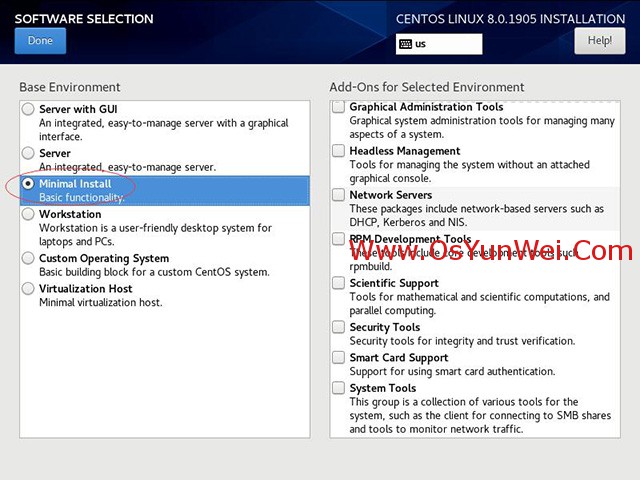Check the Scientific Support add-on
Viewport: 640px width, 480px height.
point(339,283)
